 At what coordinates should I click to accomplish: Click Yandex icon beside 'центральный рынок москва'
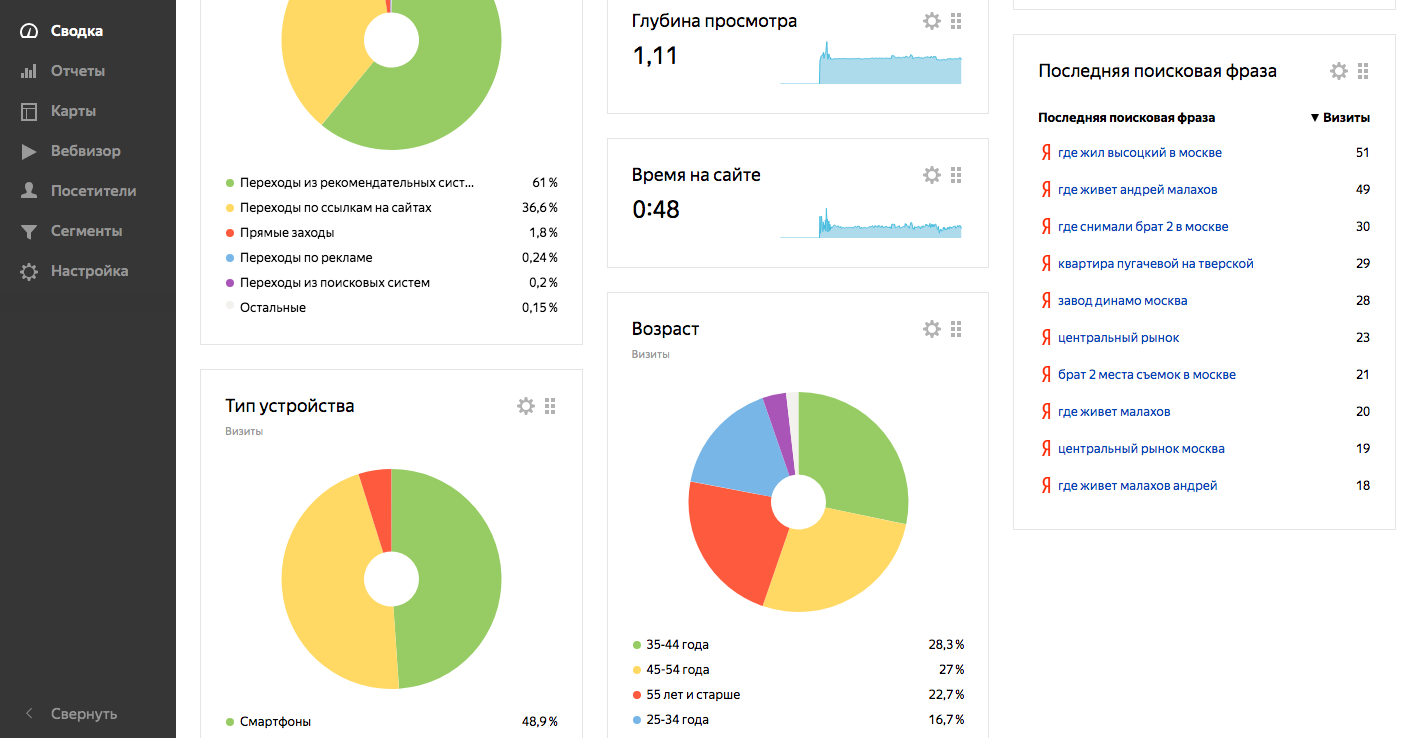coord(1046,448)
